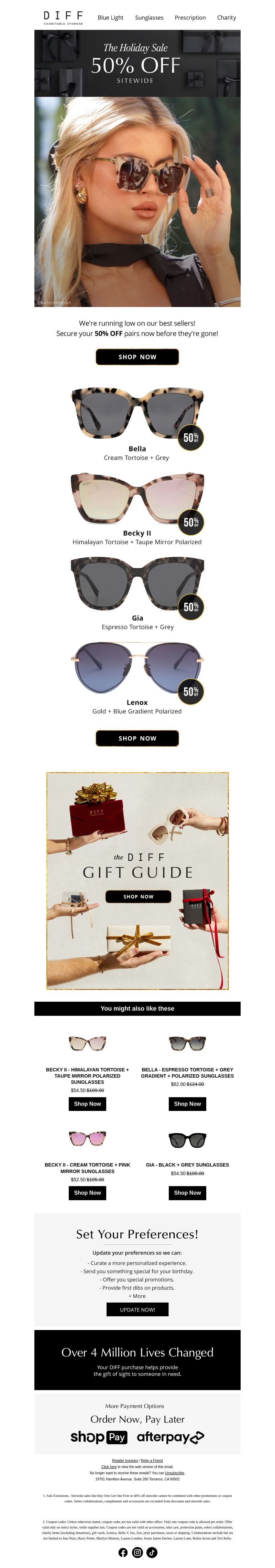Click Shop Now in the Gift Guide
The height and width of the screenshot is (1568, 275).
point(139,896)
